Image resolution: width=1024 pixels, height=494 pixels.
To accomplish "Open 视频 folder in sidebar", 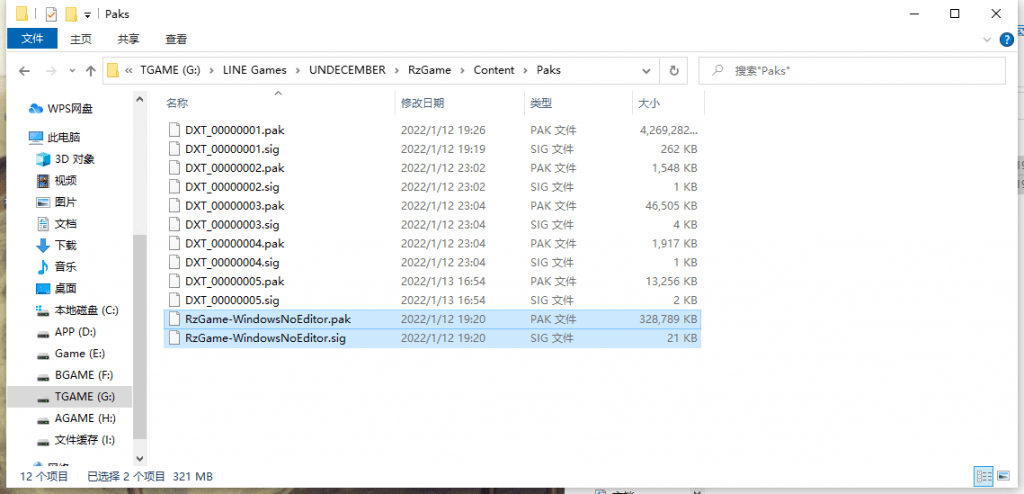I will [x=65, y=180].
